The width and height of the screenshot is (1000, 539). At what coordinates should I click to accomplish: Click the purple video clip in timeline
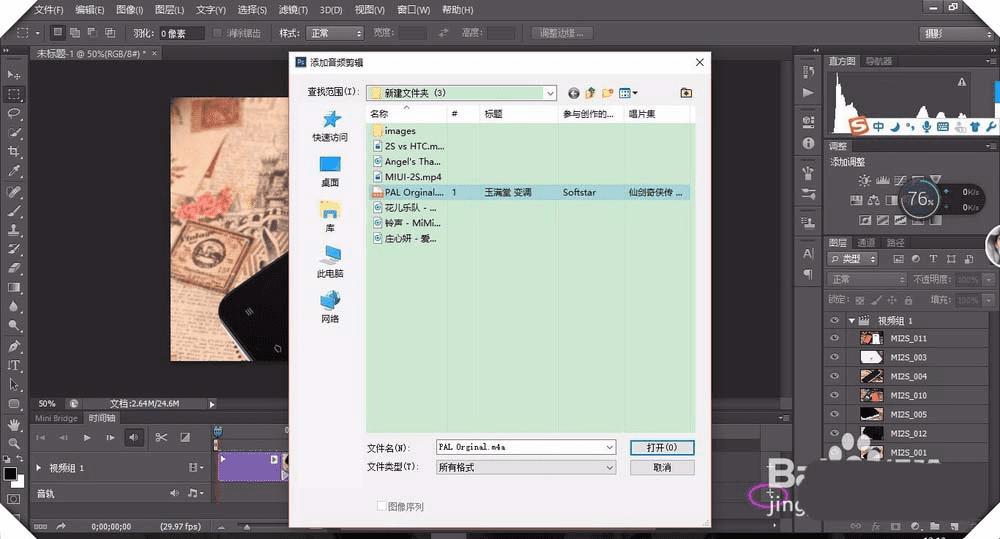(x=249, y=466)
